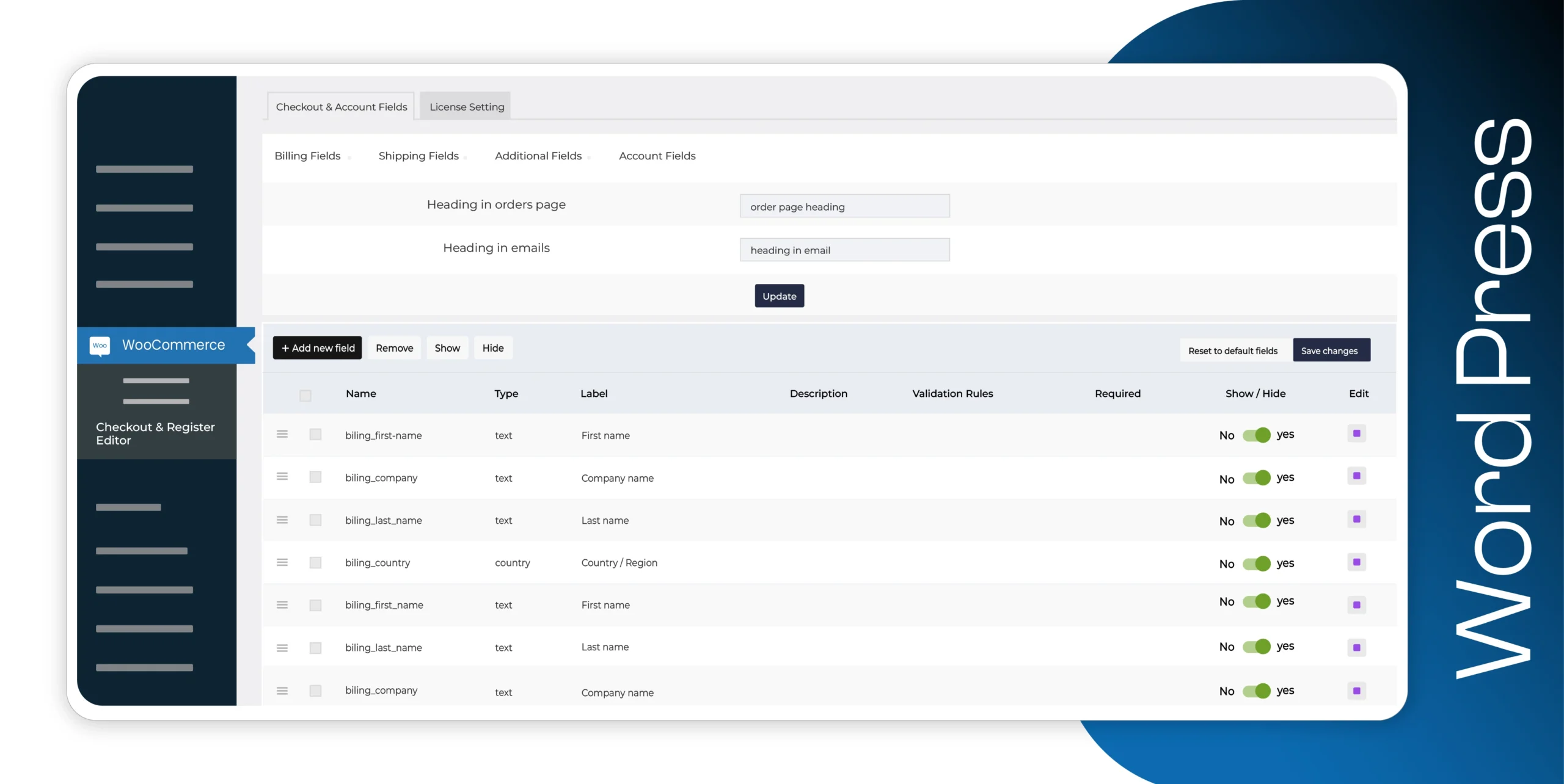Click the Update button

[780, 296]
